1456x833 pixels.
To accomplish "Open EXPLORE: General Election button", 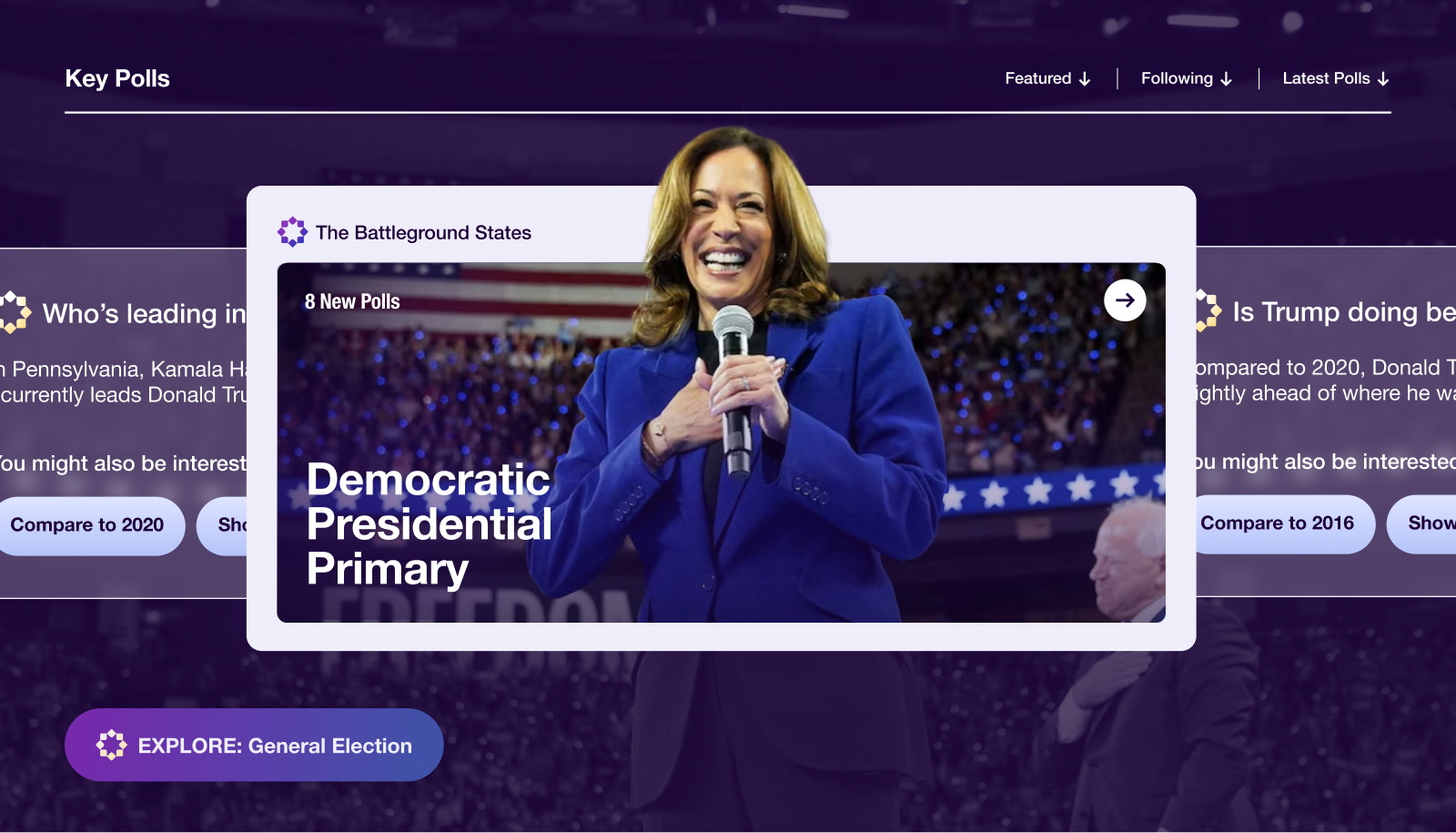I will (x=254, y=745).
